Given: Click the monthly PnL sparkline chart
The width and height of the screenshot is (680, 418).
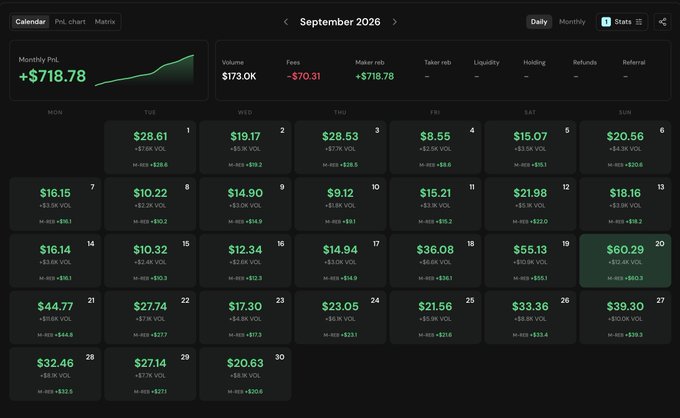Looking at the screenshot, I should (x=144, y=70).
